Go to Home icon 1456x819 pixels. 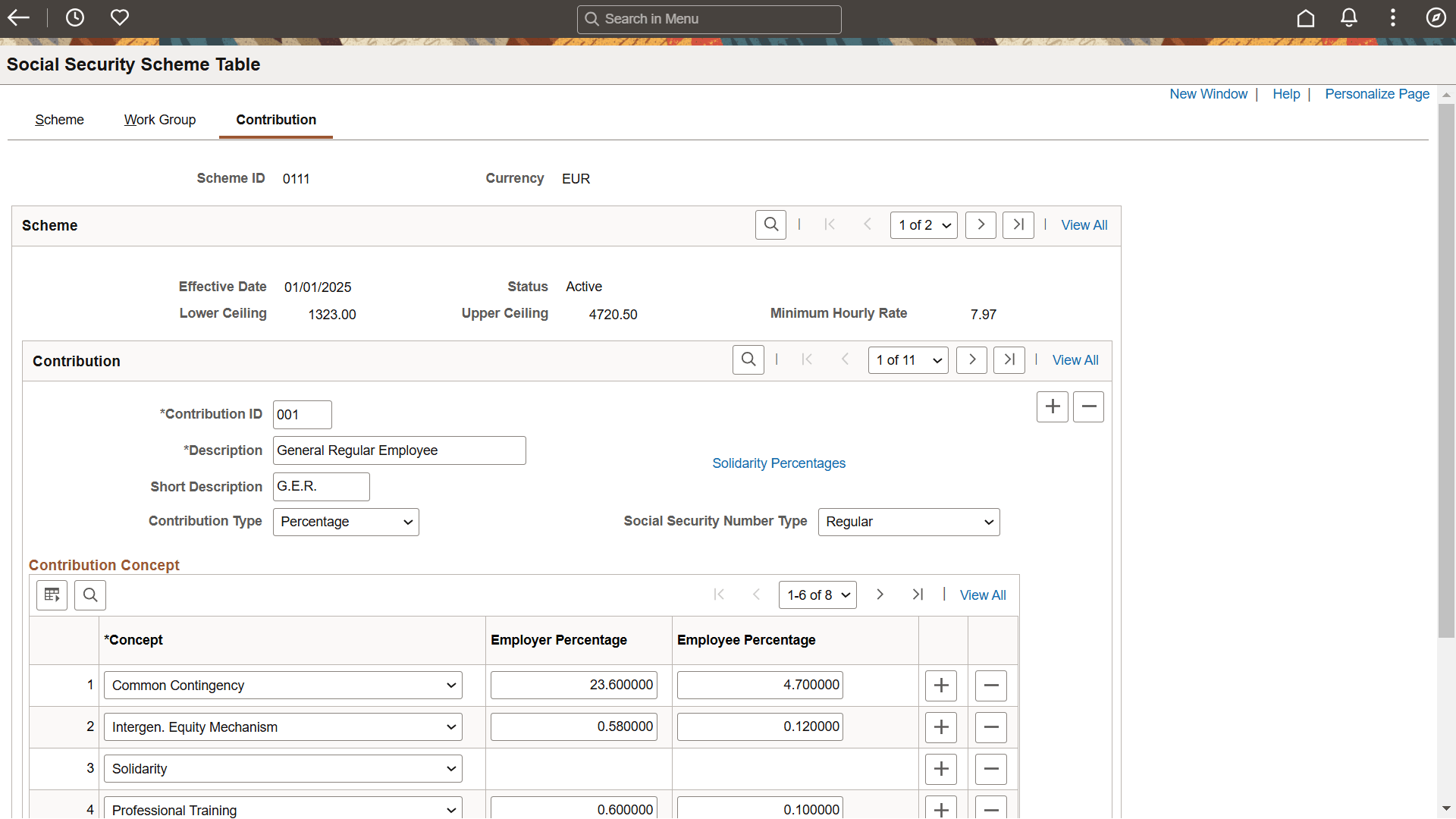(x=1305, y=18)
